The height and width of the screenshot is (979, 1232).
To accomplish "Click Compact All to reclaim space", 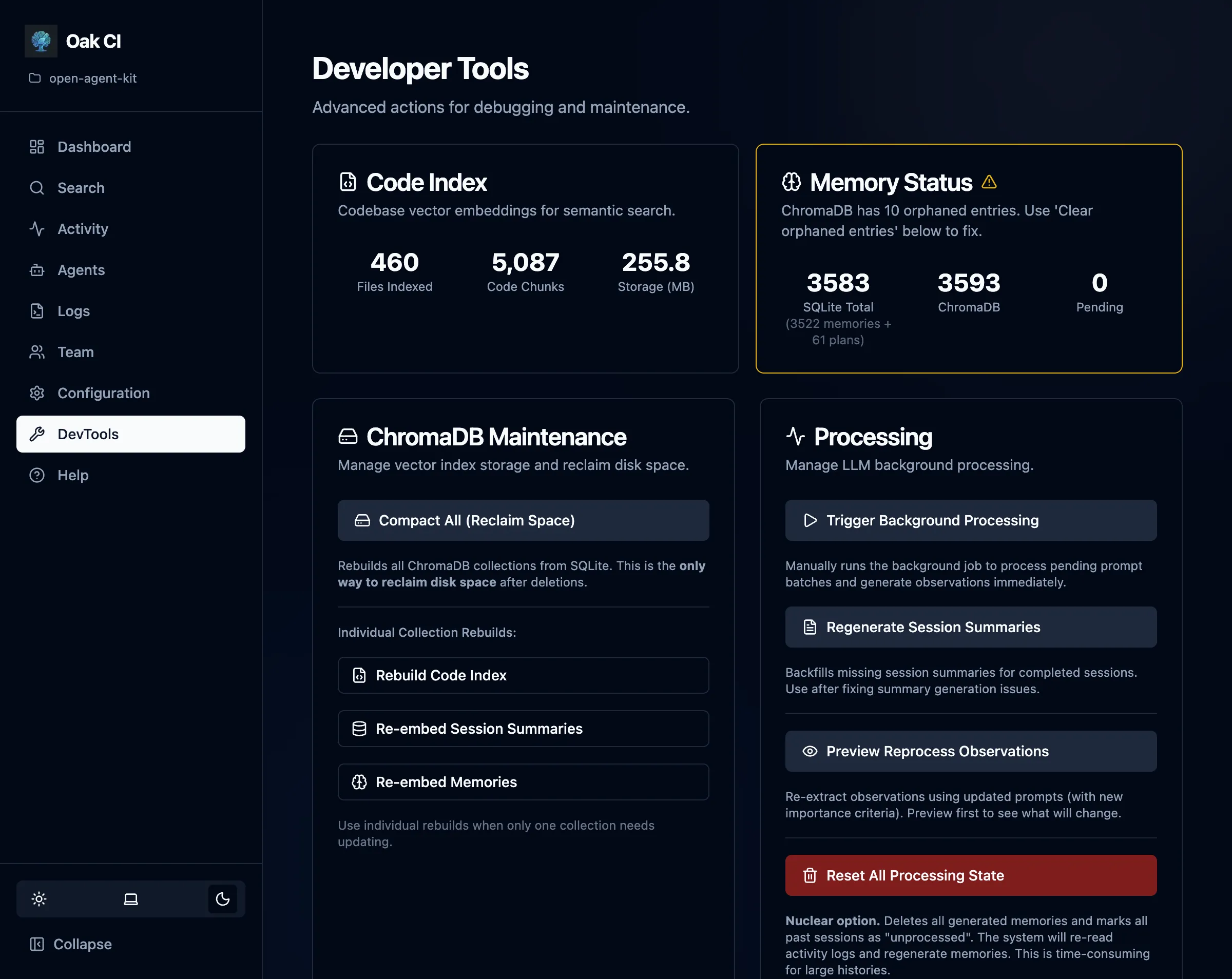I will pos(523,520).
